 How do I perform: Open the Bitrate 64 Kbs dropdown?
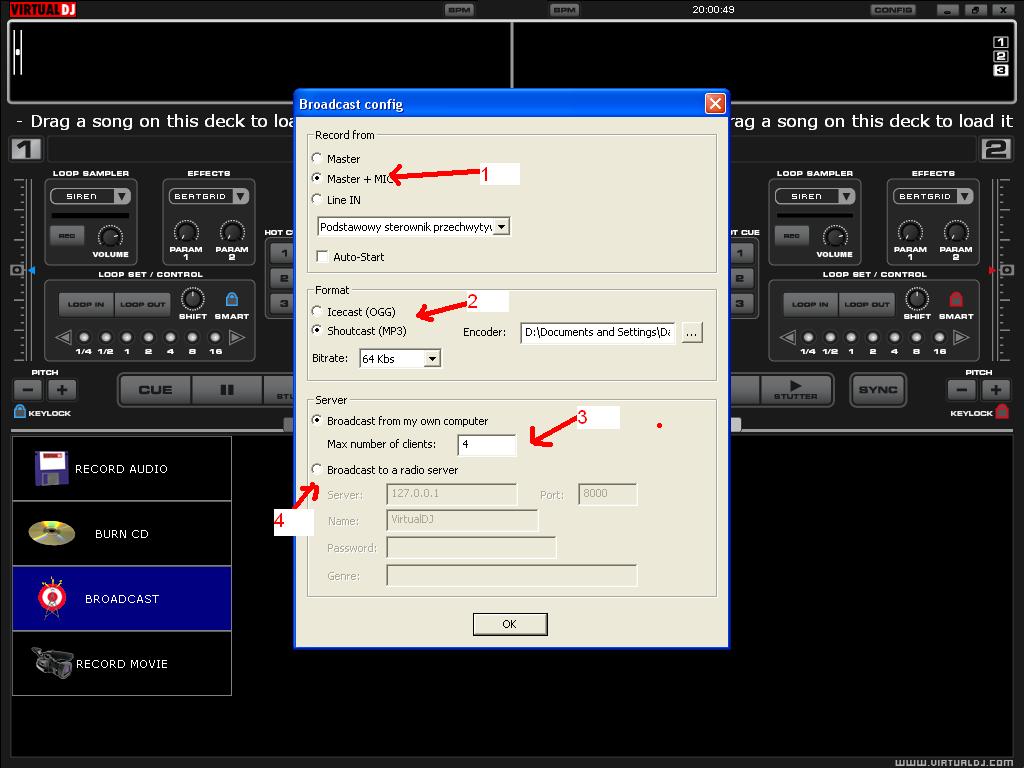(x=432, y=359)
